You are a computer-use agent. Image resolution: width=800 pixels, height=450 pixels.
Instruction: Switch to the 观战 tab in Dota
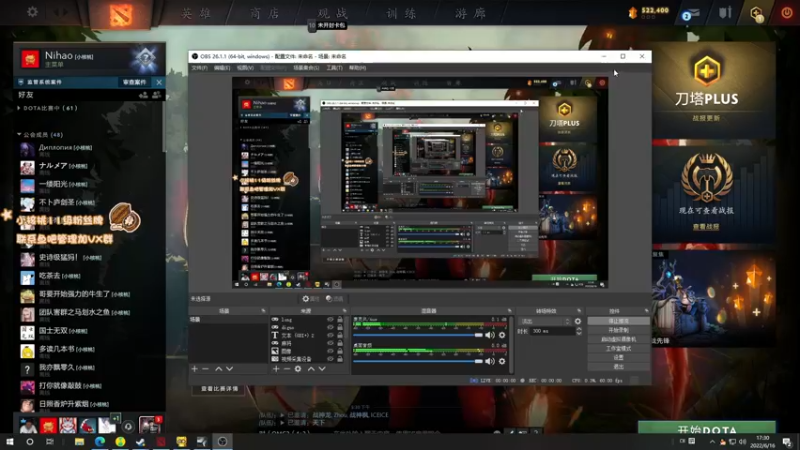[333, 13]
